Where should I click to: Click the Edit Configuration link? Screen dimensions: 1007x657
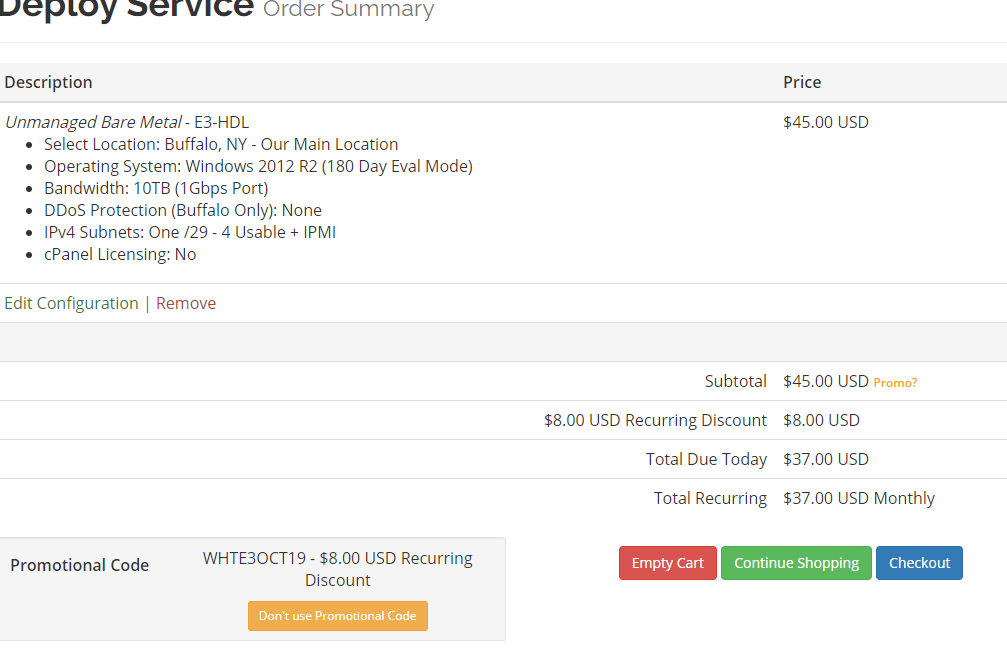coord(71,303)
